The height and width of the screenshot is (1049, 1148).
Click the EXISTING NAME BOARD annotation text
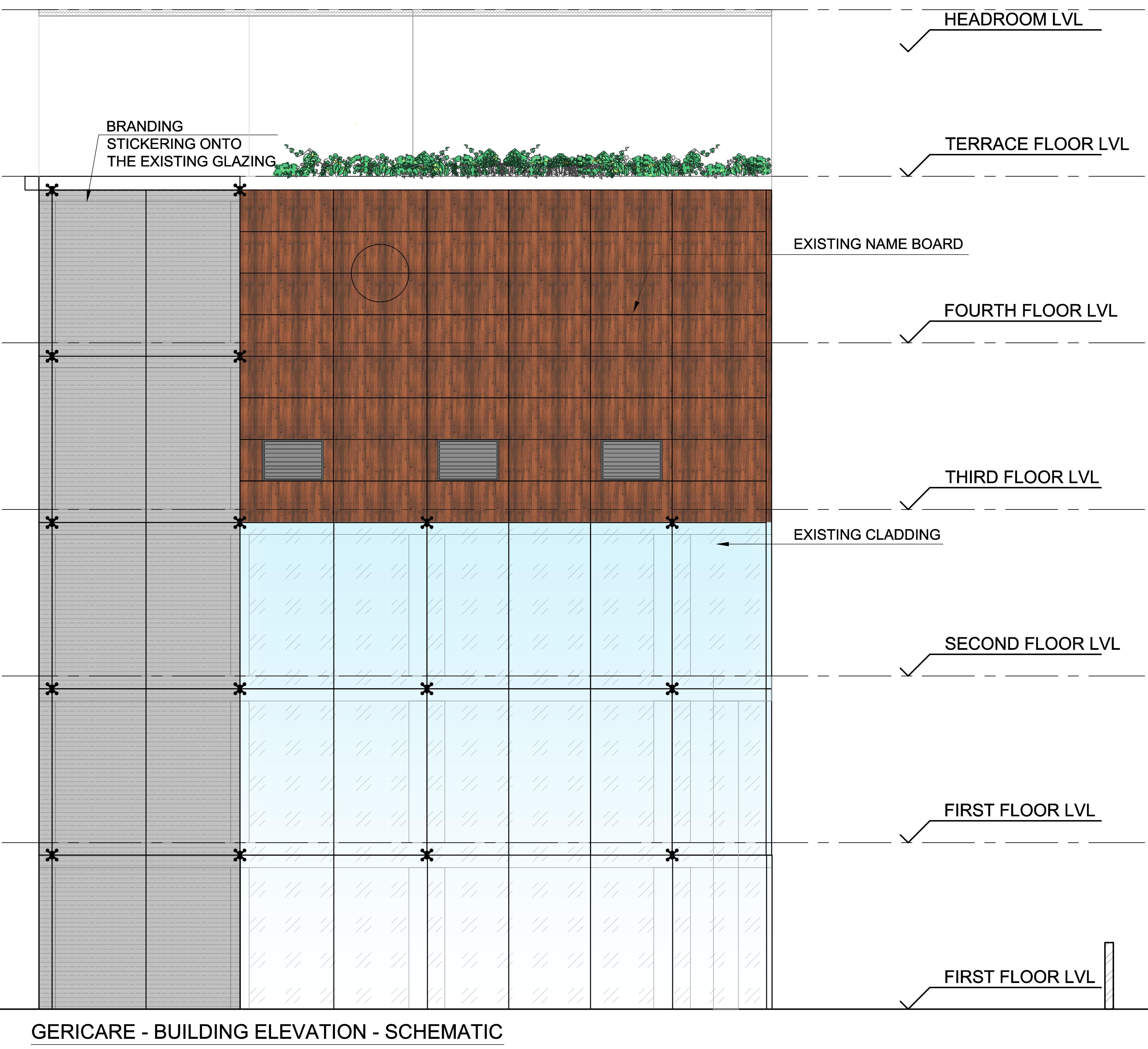click(x=878, y=244)
